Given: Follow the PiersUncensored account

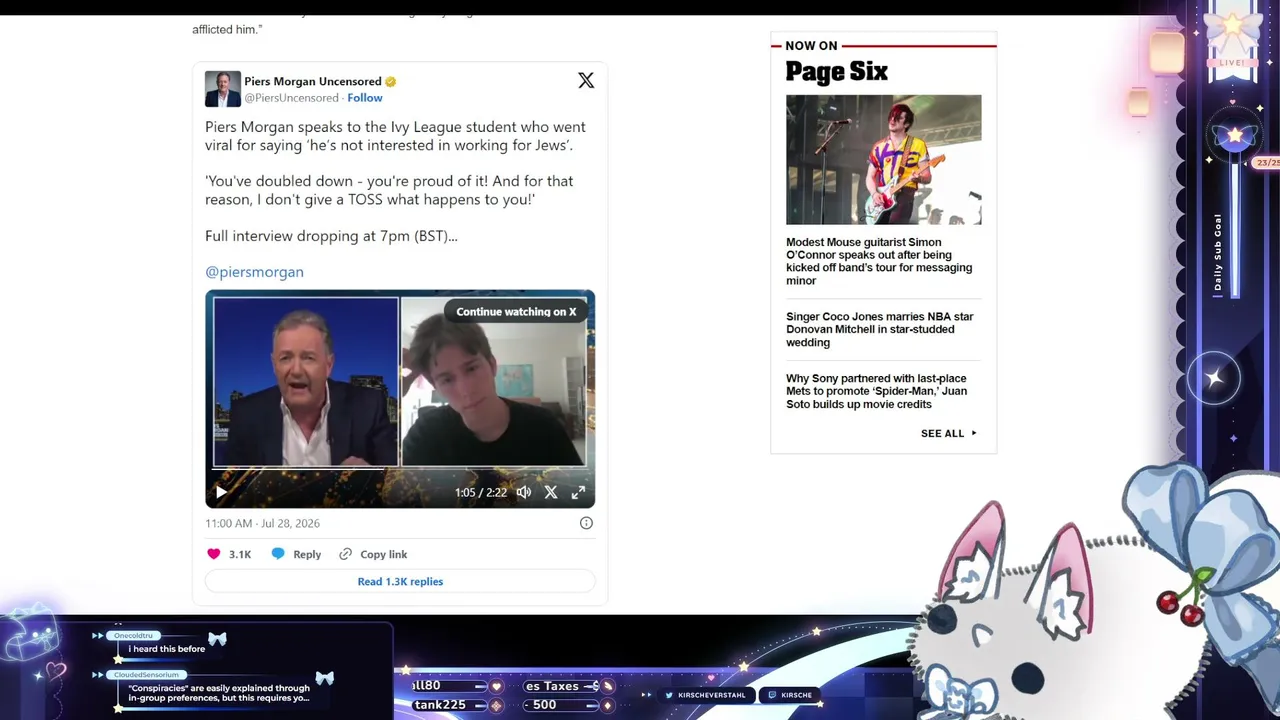Looking at the screenshot, I should 365,98.
